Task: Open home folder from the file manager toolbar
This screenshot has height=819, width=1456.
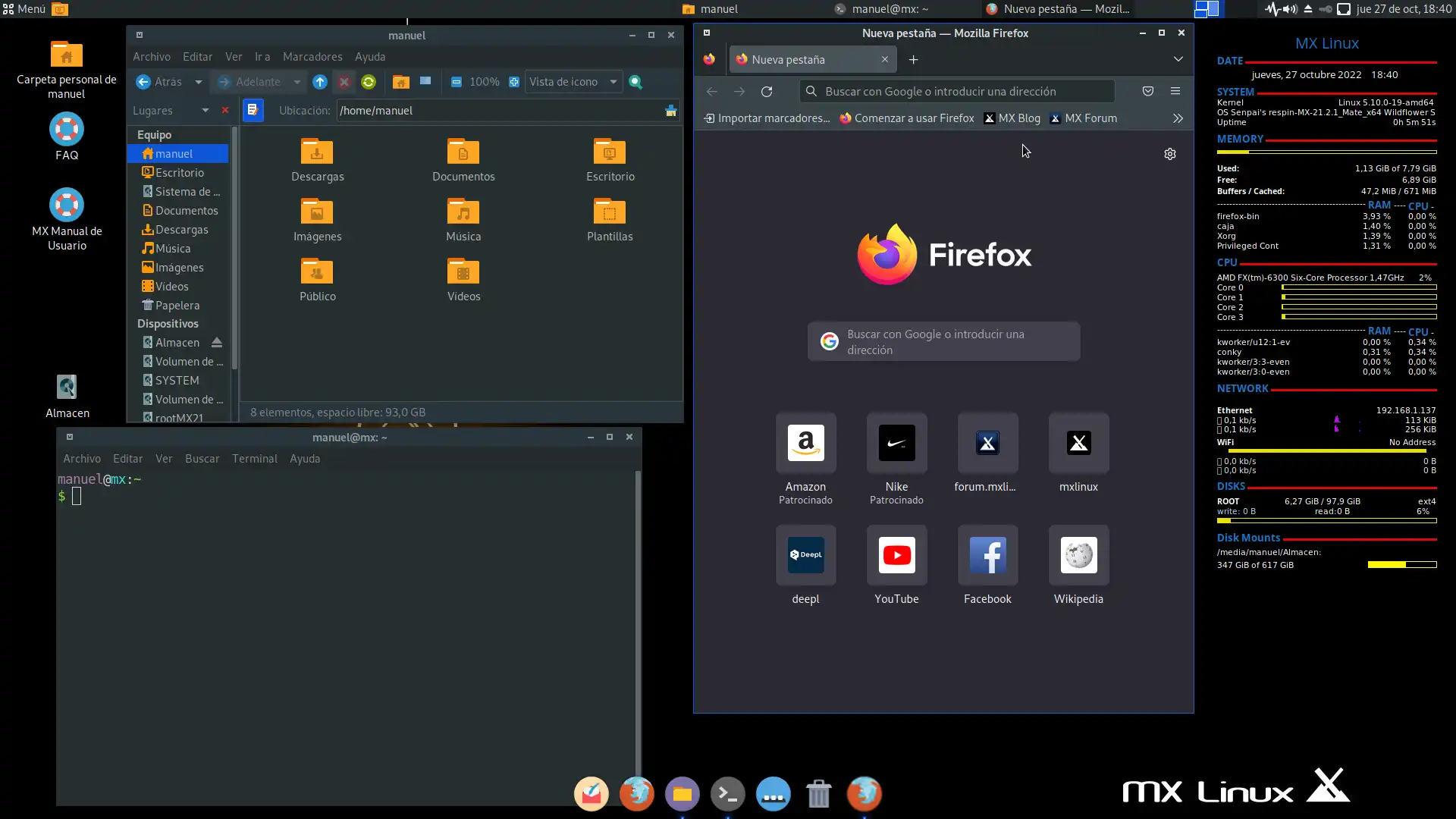Action: click(x=401, y=82)
